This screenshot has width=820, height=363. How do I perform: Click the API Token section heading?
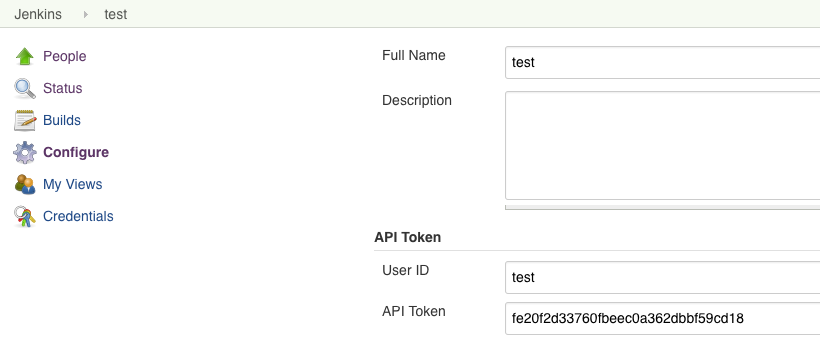(407, 237)
